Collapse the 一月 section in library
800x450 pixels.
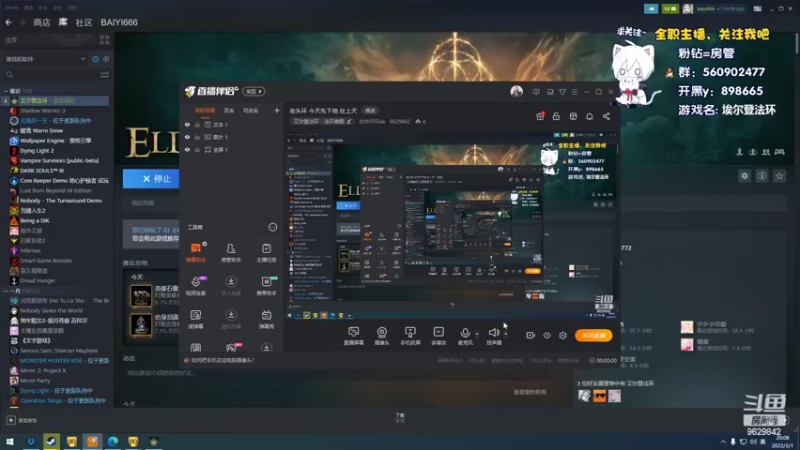pos(6,291)
